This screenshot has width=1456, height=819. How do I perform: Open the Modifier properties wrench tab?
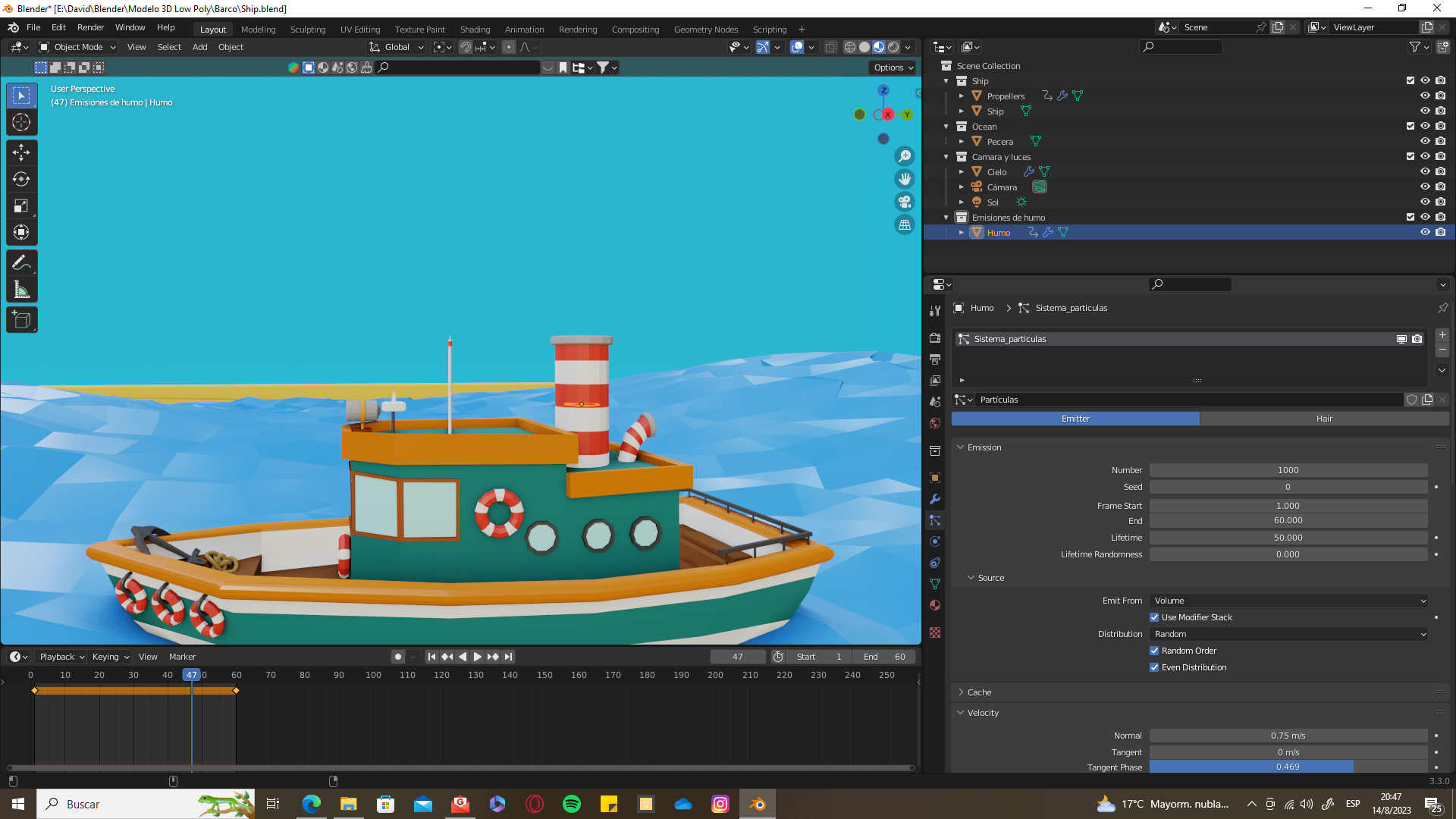(x=935, y=499)
